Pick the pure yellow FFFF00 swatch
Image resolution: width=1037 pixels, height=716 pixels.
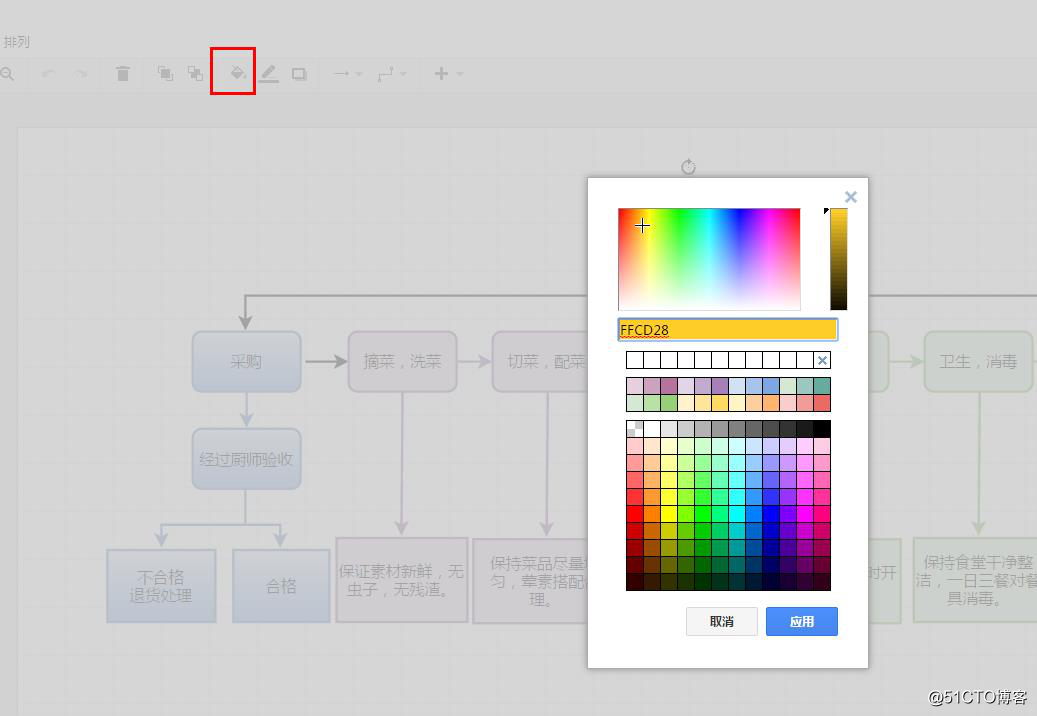coord(669,514)
